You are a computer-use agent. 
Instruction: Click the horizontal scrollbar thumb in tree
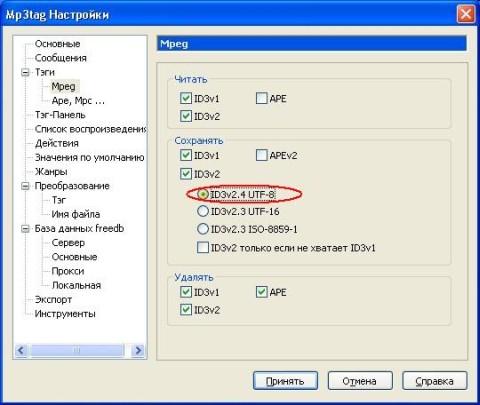(x=77, y=350)
